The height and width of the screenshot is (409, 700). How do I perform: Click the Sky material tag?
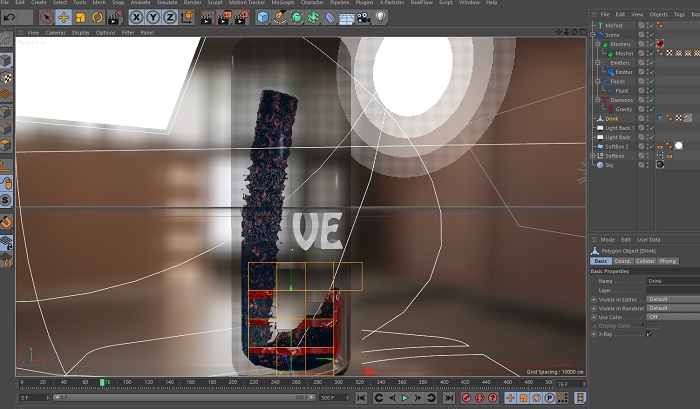coord(660,165)
